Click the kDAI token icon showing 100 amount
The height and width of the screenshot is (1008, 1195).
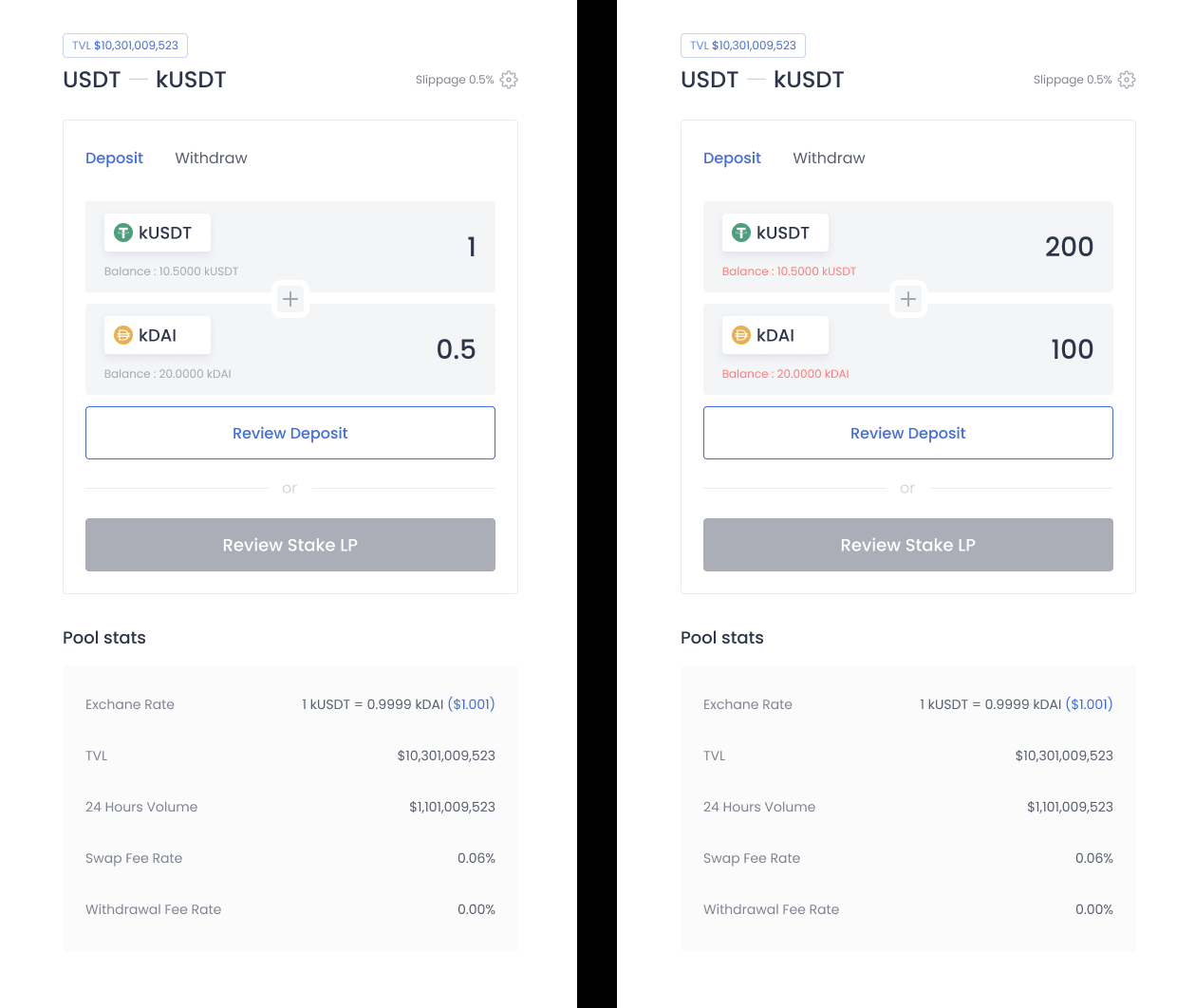coord(741,335)
